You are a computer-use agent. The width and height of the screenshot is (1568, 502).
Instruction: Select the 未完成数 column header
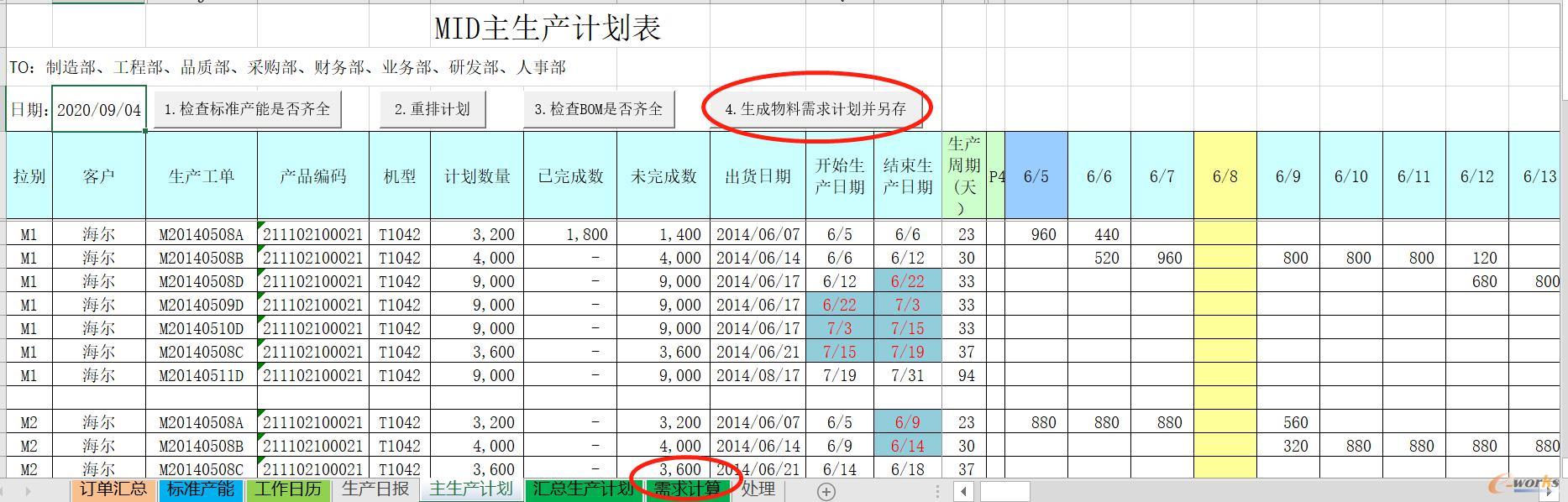(x=663, y=176)
